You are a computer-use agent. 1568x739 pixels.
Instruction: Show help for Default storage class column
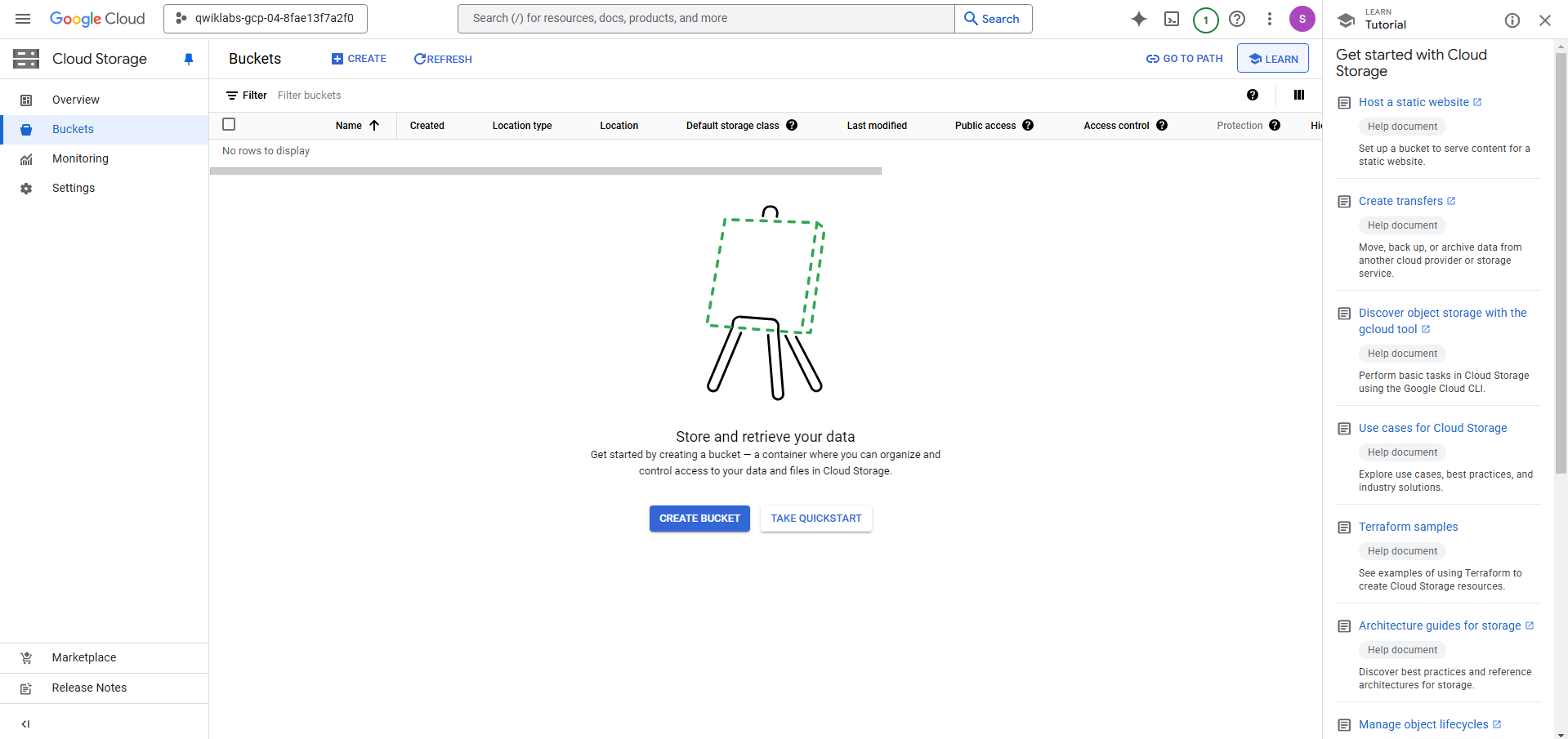792,125
